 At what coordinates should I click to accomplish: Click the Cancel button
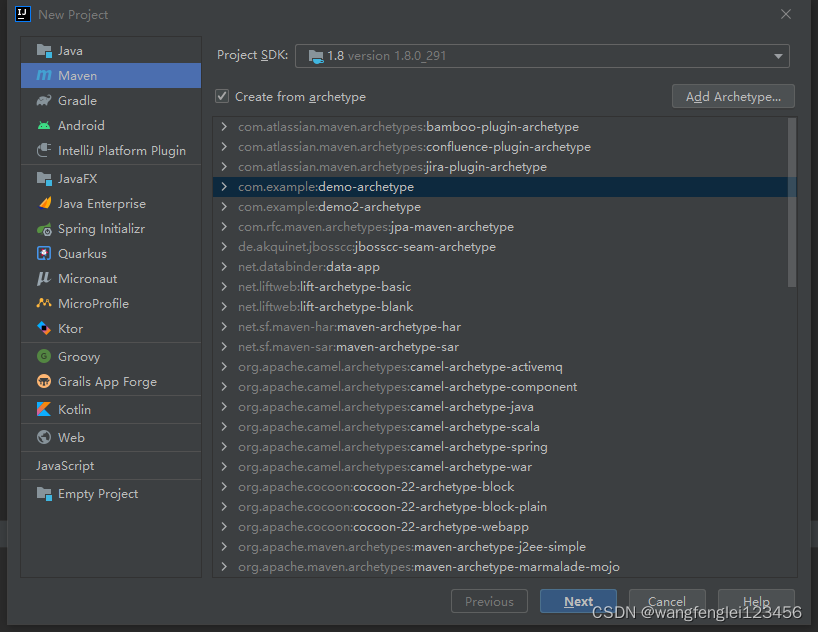[667, 601]
